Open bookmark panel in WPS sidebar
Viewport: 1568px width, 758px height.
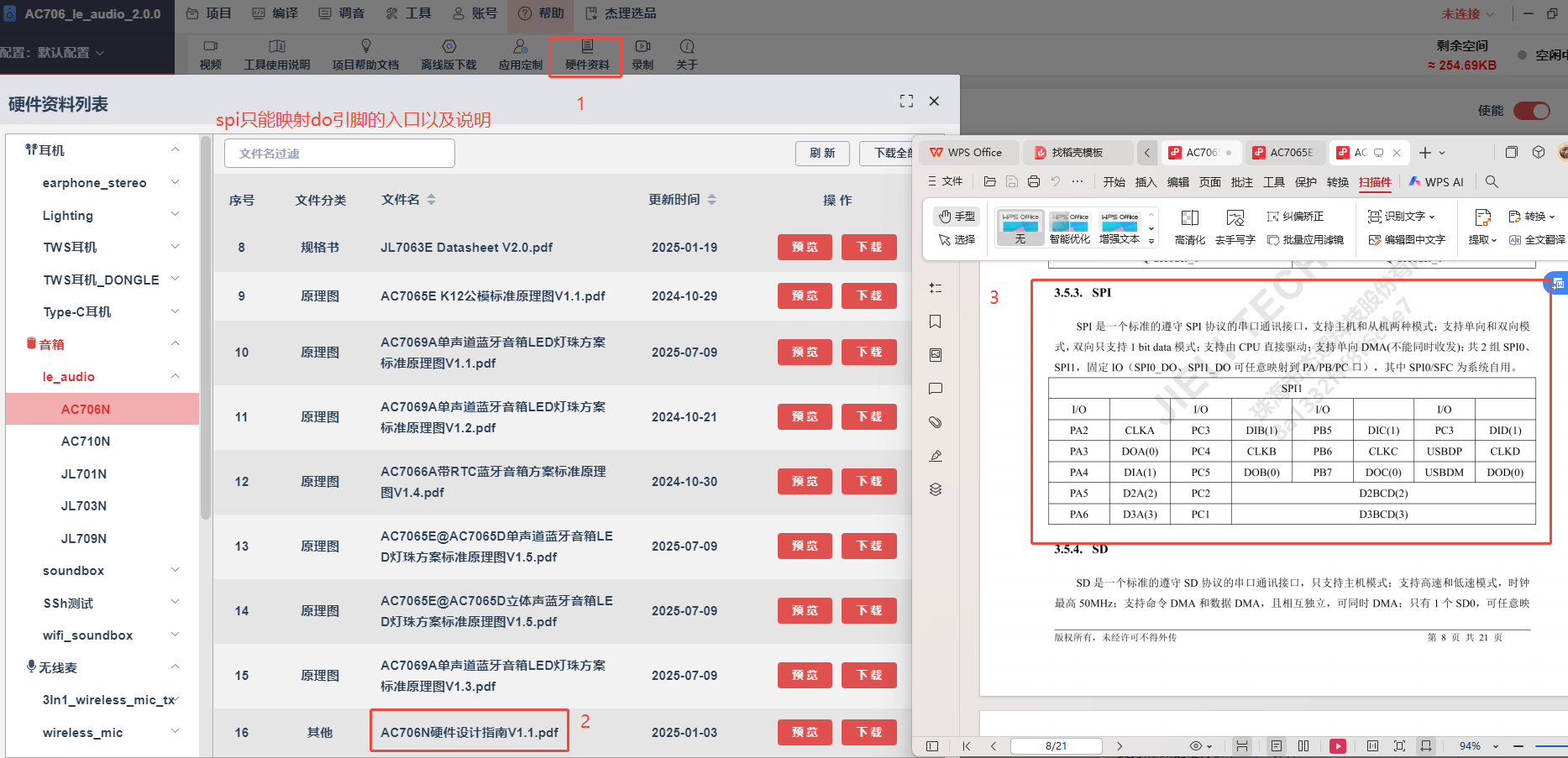936,321
